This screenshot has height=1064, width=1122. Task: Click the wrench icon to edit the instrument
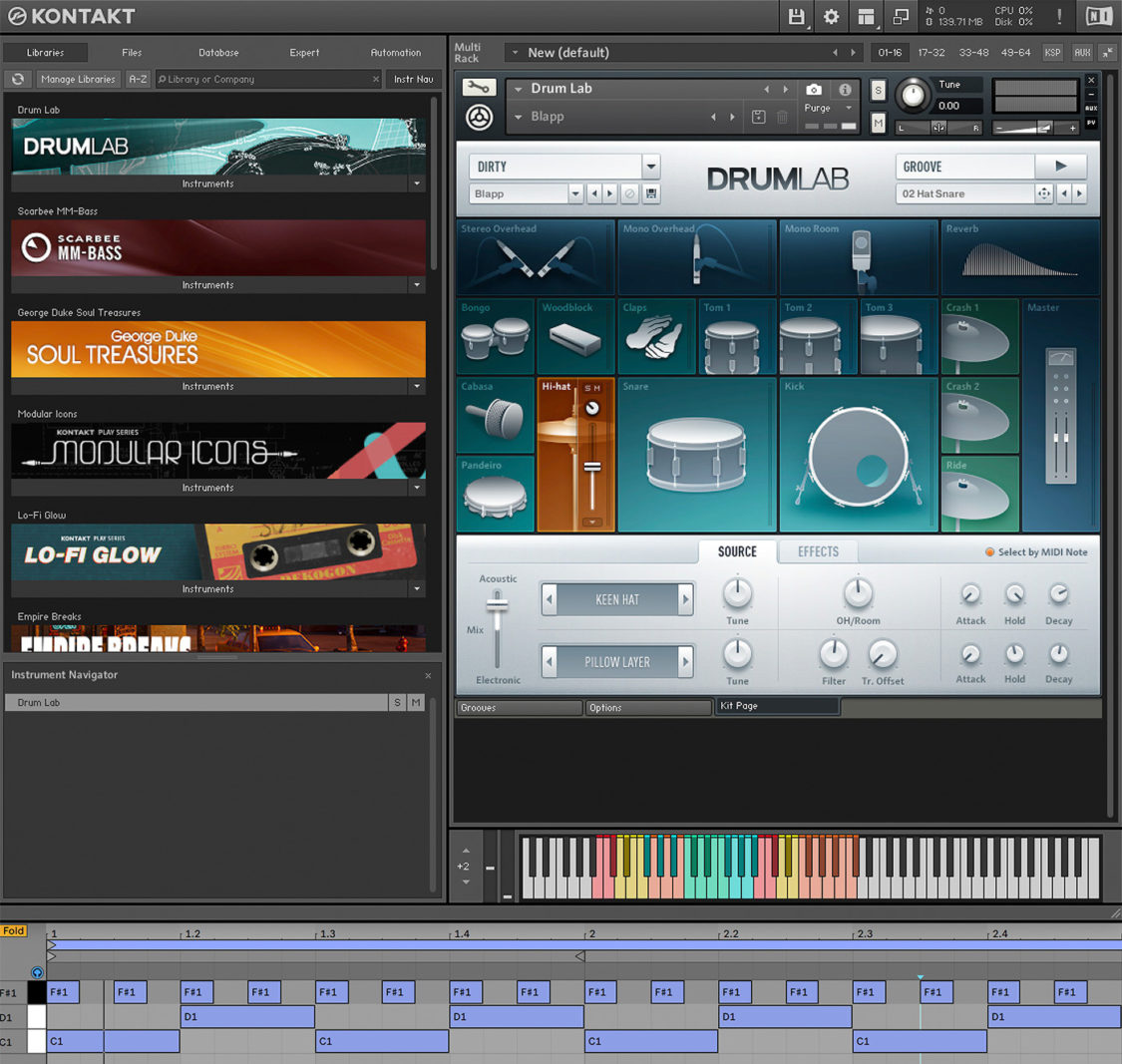[479, 88]
